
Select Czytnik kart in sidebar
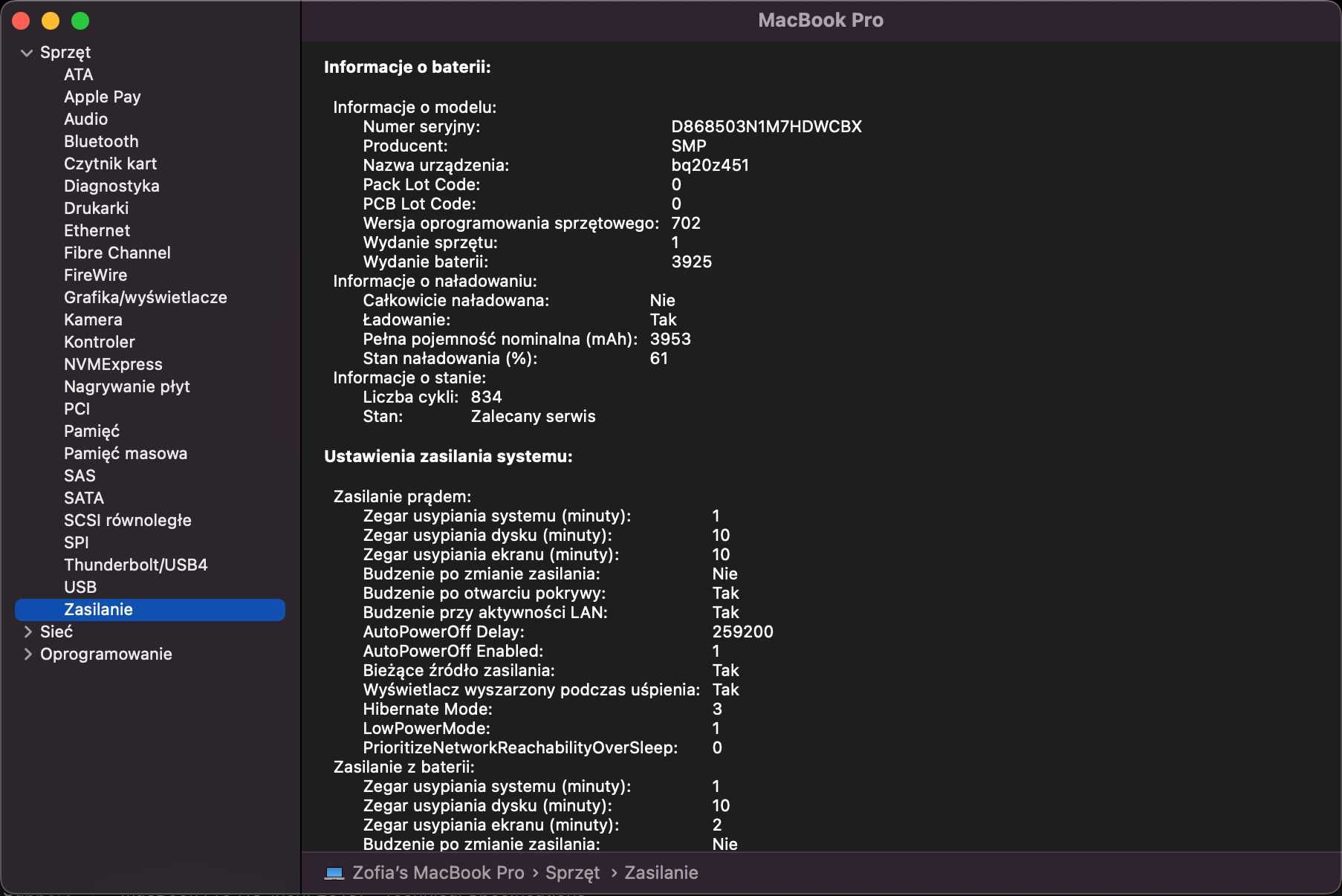(x=111, y=163)
